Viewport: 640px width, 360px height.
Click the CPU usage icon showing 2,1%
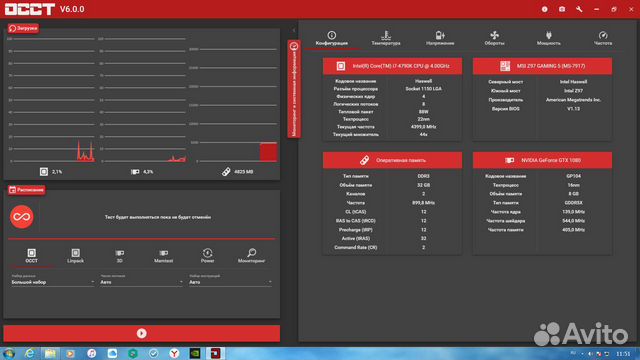44,172
